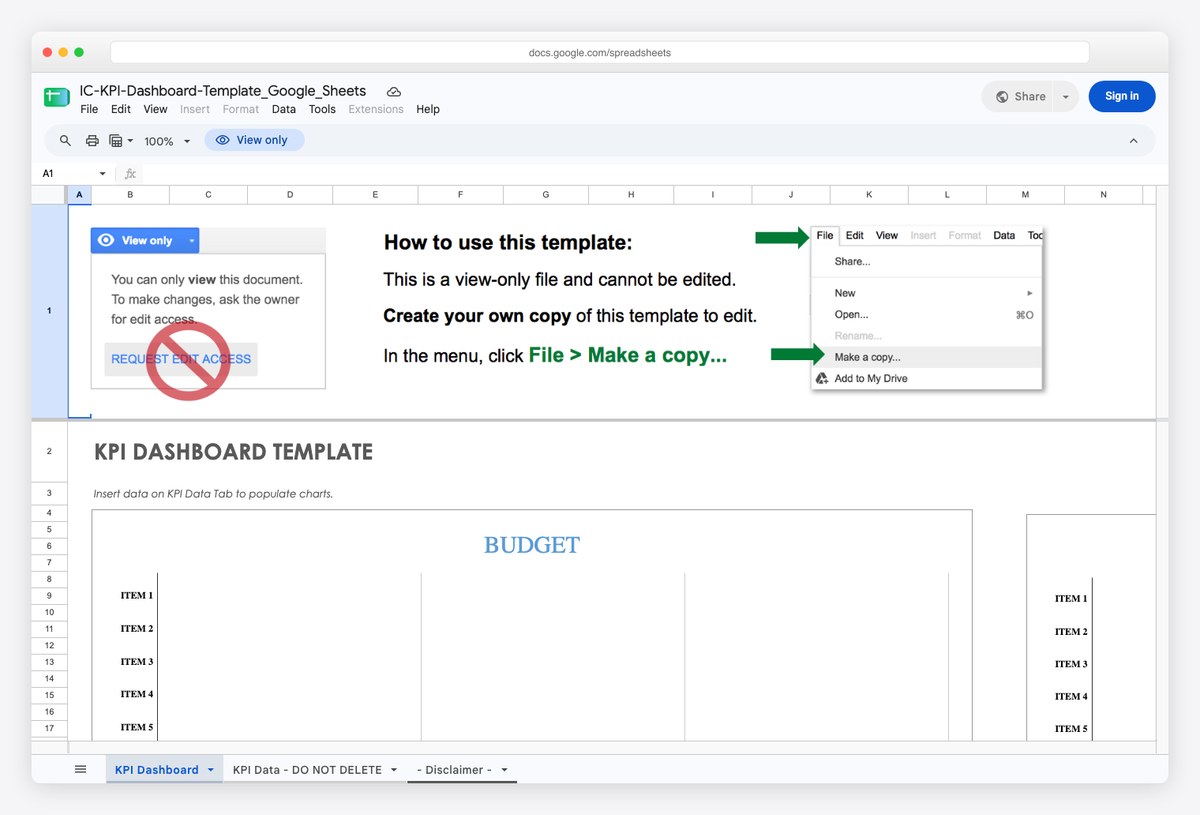Viewport: 1200px width, 815px height.
Task: Expand the Share options dropdown arrow
Action: click(x=1066, y=97)
